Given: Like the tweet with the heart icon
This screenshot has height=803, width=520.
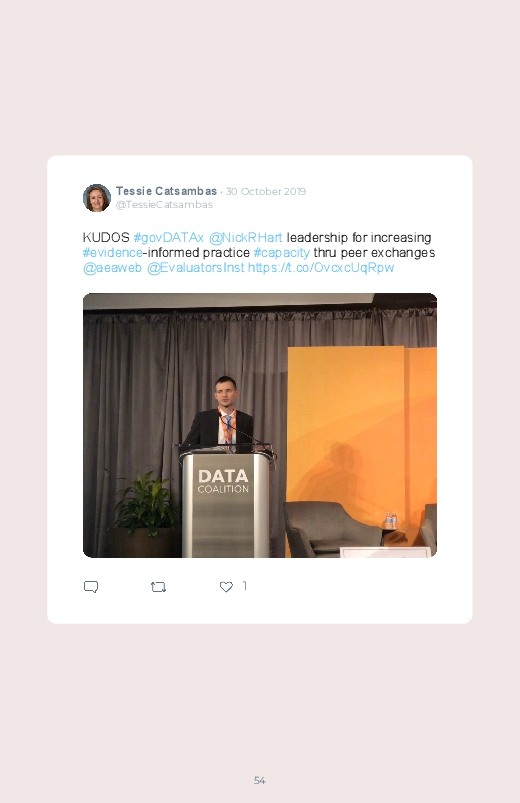Looking at the screenshot, I should 226,587.
